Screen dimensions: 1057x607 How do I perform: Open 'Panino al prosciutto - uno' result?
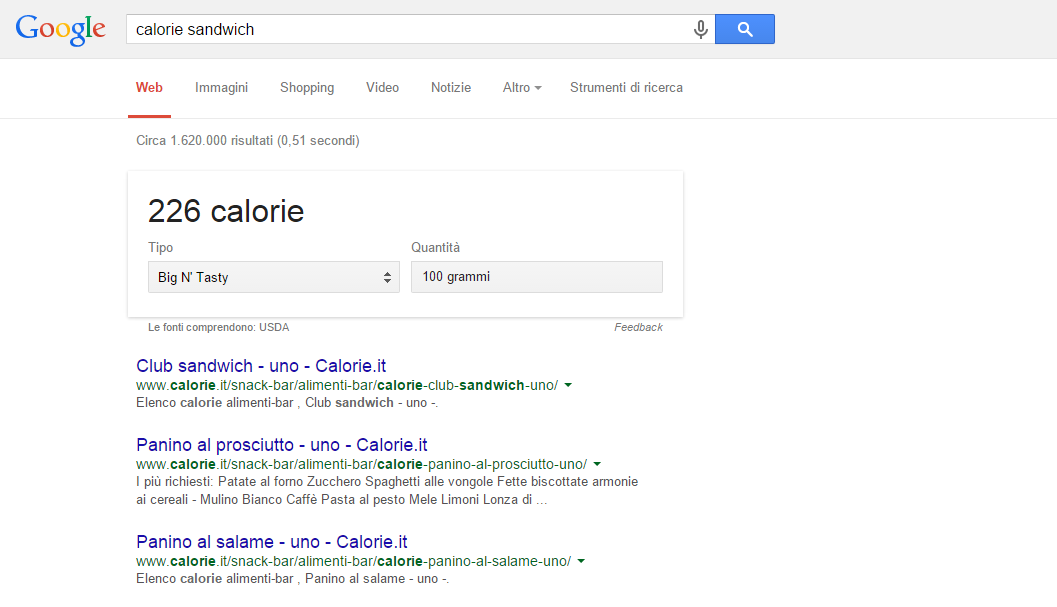click(282, 444)
